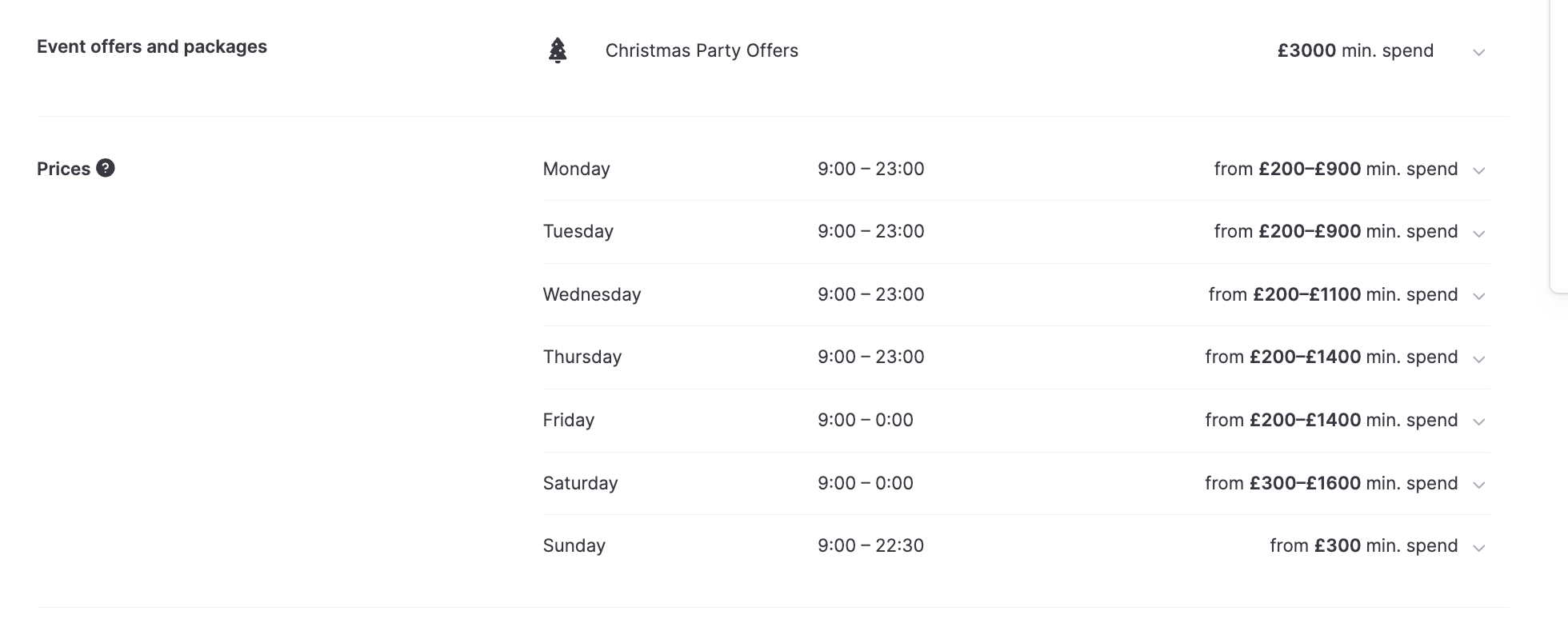Click the Christmas Party Offers label
Viewport: 1568px width, 635px height.
pyautogui.click(x=702, y=50)
